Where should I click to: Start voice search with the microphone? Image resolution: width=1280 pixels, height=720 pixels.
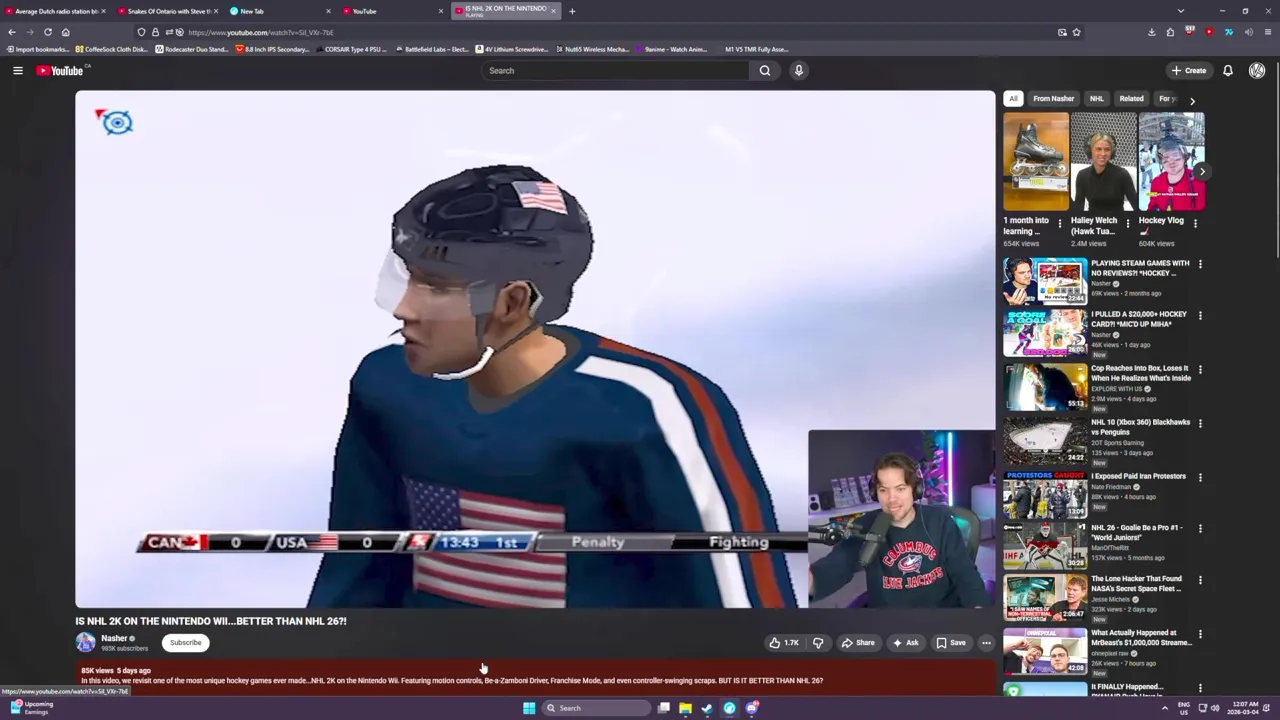(798, 70)
